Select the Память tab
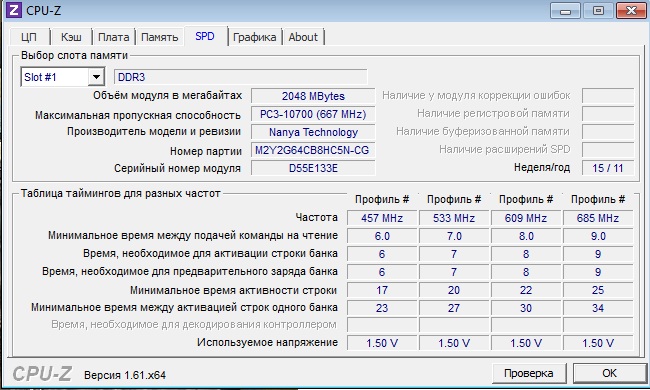 click(160, 37)
